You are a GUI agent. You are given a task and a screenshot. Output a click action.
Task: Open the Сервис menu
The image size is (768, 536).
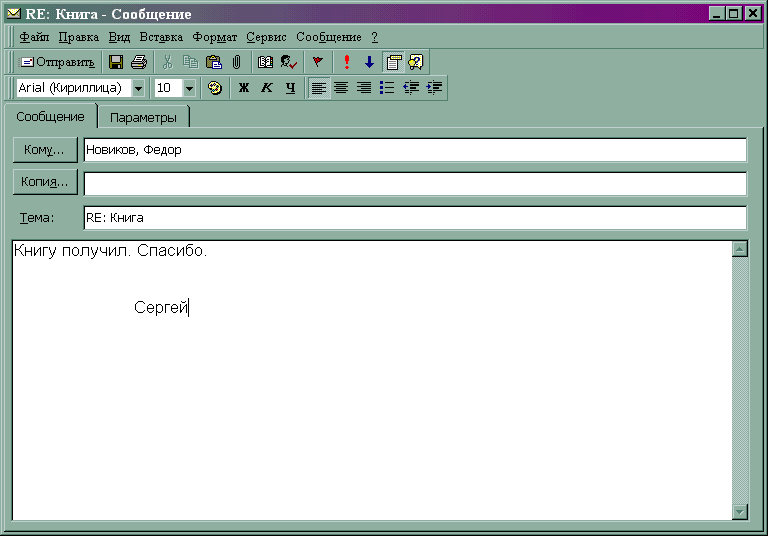[266, 37]
